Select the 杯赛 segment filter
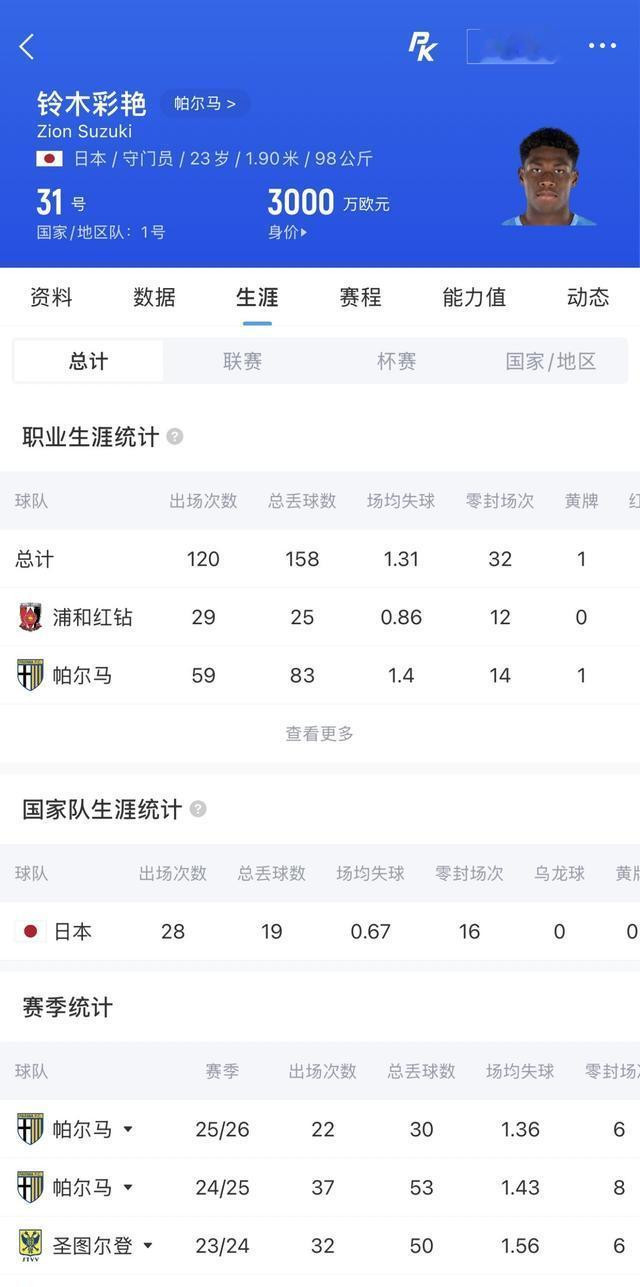This screenshot has height=1287, width=640. click(396, 361)
